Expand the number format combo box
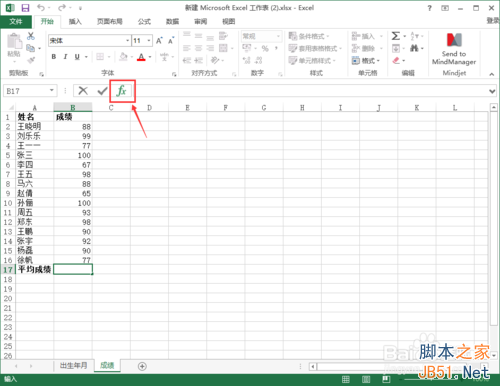Viewport: 500px width, 386px height. click(x=278, y=36)
